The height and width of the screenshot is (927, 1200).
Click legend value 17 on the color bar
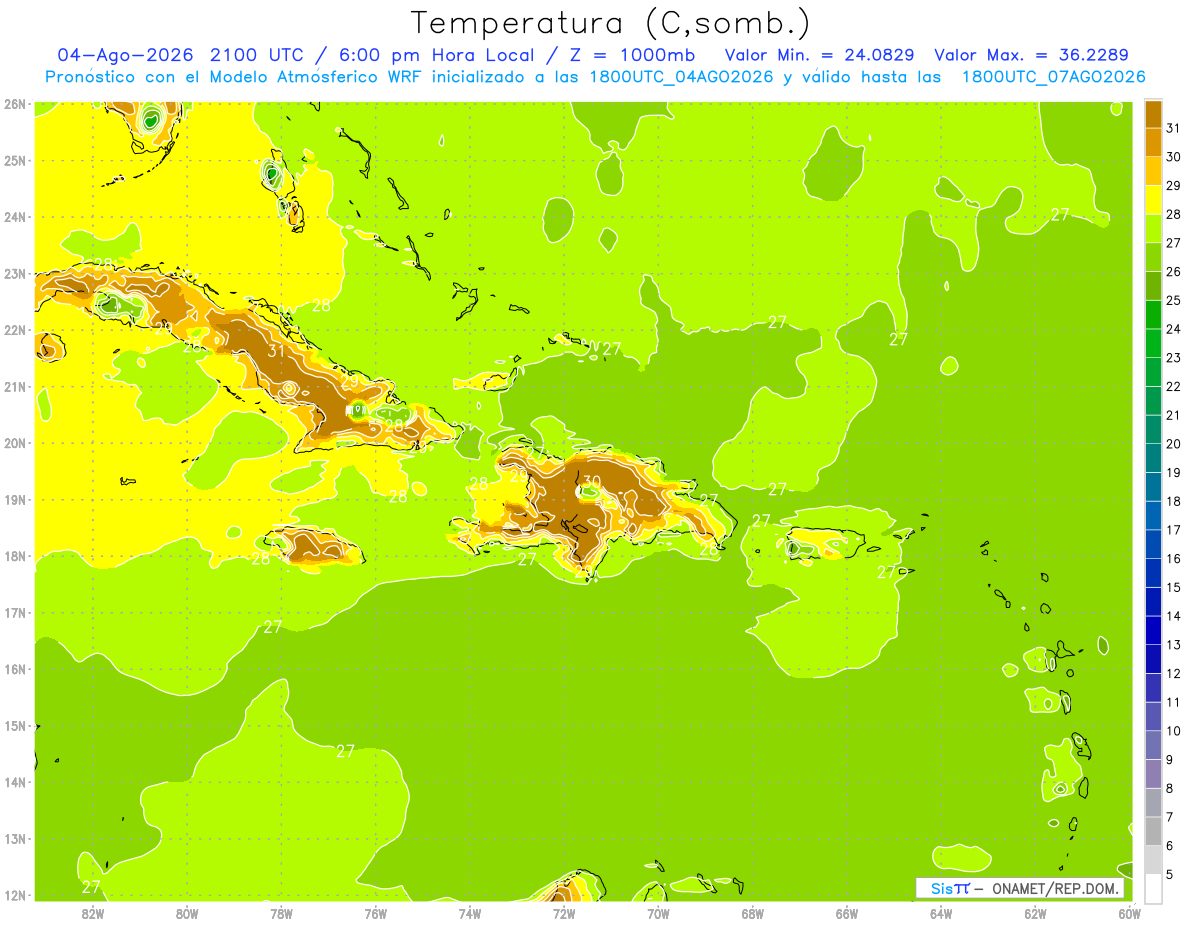[x=1173, y=530]
